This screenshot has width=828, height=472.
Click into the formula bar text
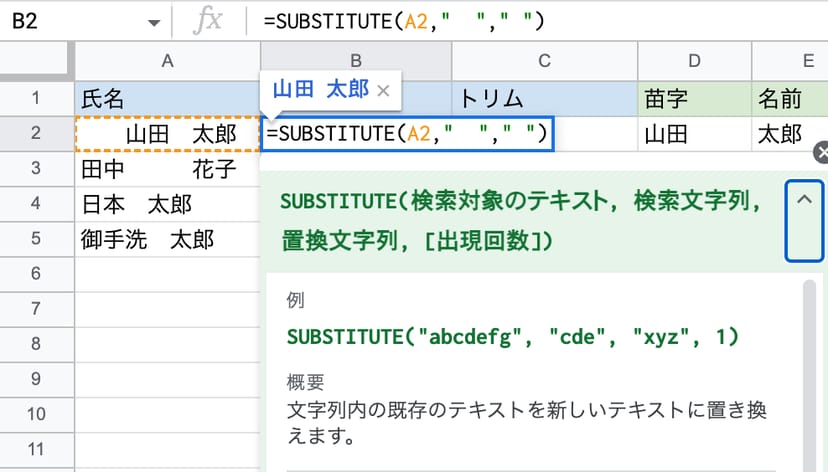click(x=500, y=21)
